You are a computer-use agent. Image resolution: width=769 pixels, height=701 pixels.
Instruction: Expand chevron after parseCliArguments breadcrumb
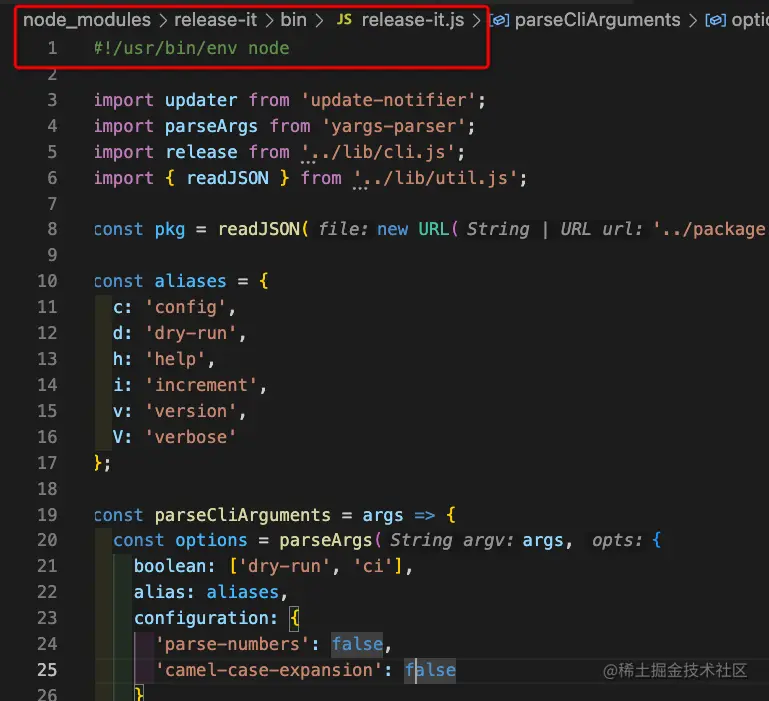(692, 21)
